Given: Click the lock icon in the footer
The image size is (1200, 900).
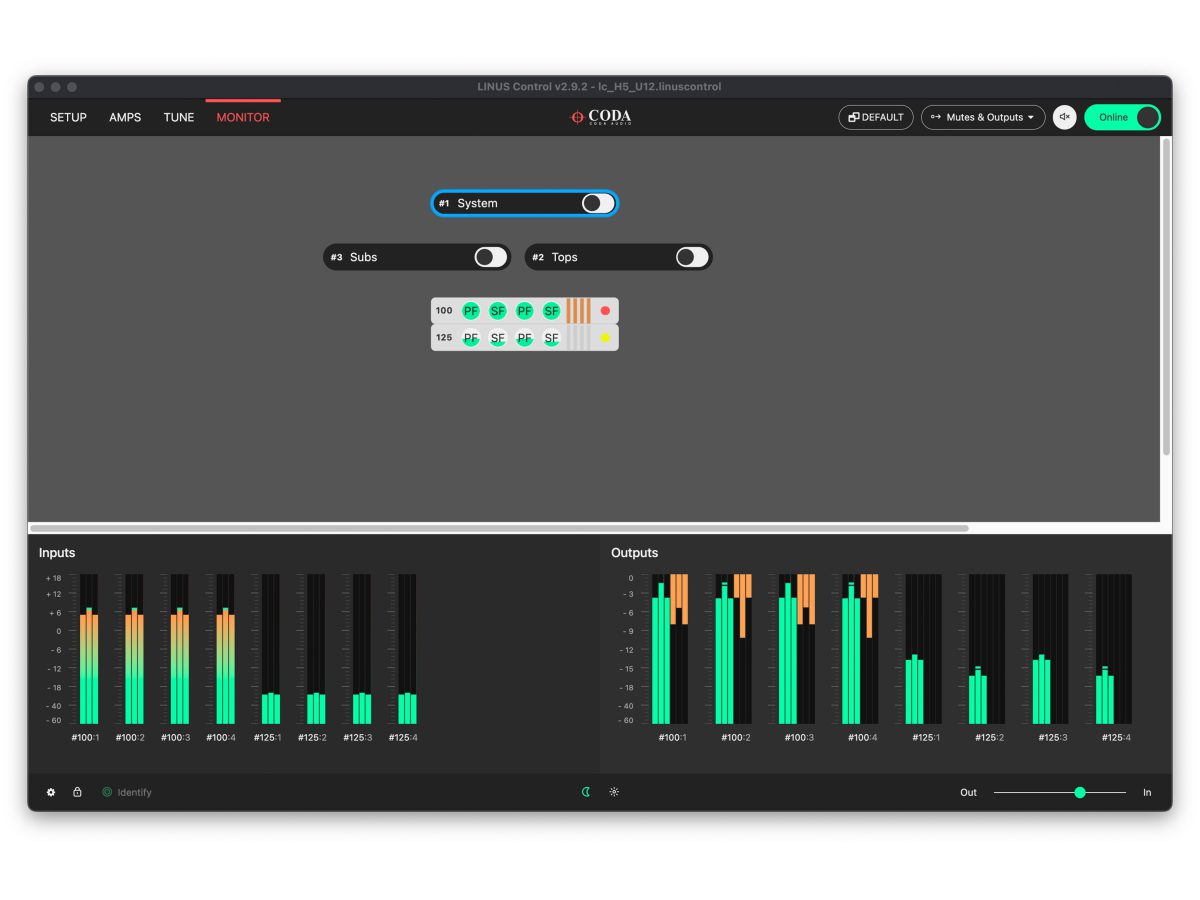Looking at the screenshot, I should coord(77,792).
